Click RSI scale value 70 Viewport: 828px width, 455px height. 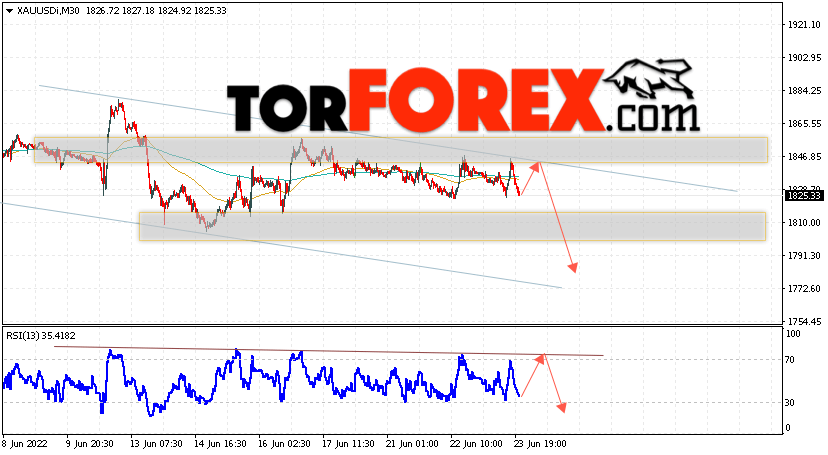tap(789, 360)
